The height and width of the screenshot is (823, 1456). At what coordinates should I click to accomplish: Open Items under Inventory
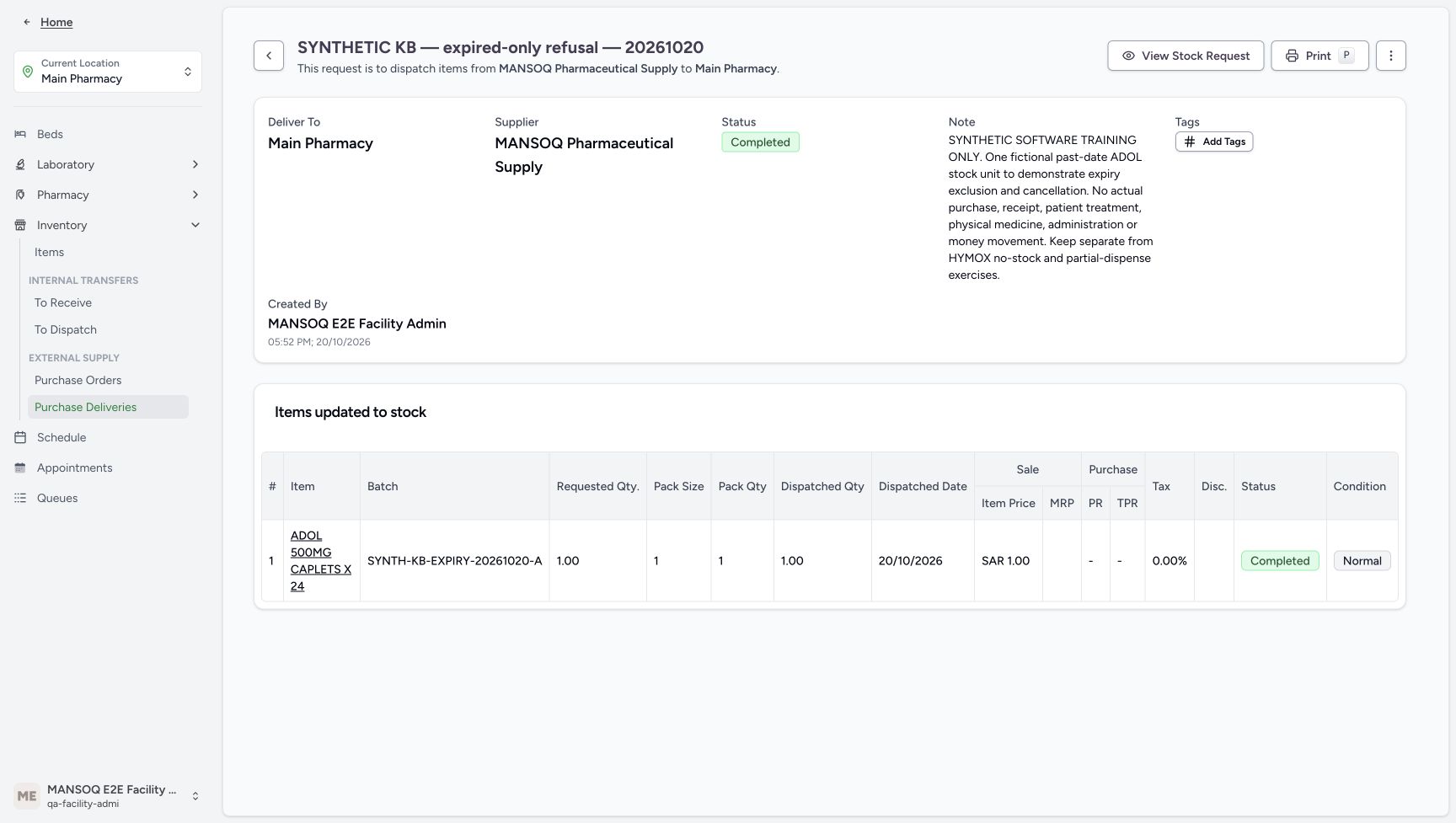pyautogui.click(x=49, y=252)
